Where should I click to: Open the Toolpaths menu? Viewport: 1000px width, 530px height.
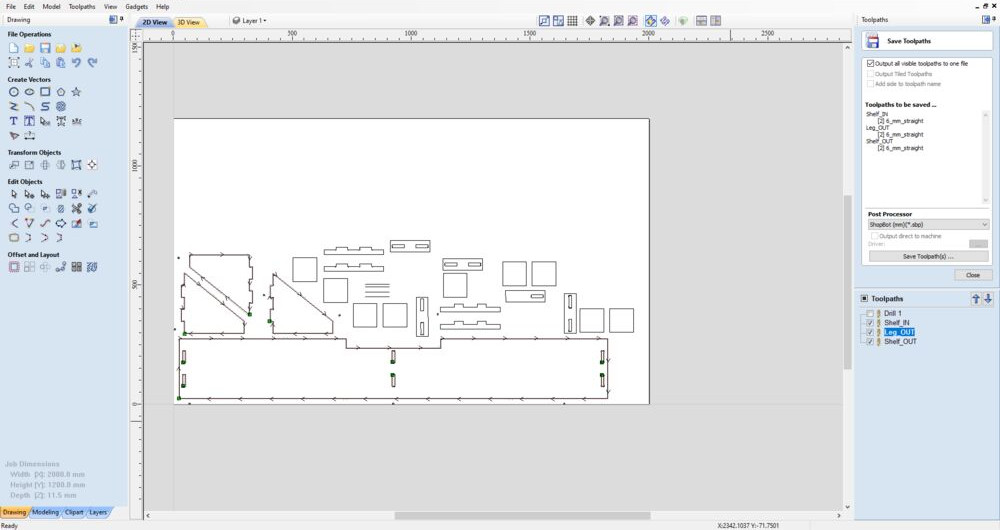pyautogui.click(x=82, y=6)
